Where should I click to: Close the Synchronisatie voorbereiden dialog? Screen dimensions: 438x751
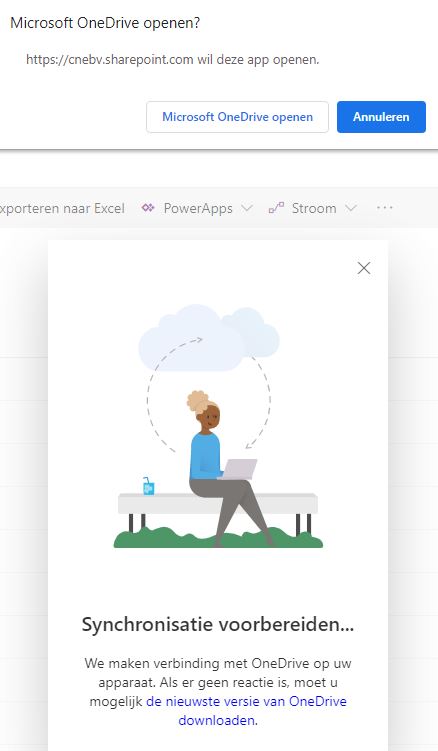pyautogui.click(x=364, y=268)
